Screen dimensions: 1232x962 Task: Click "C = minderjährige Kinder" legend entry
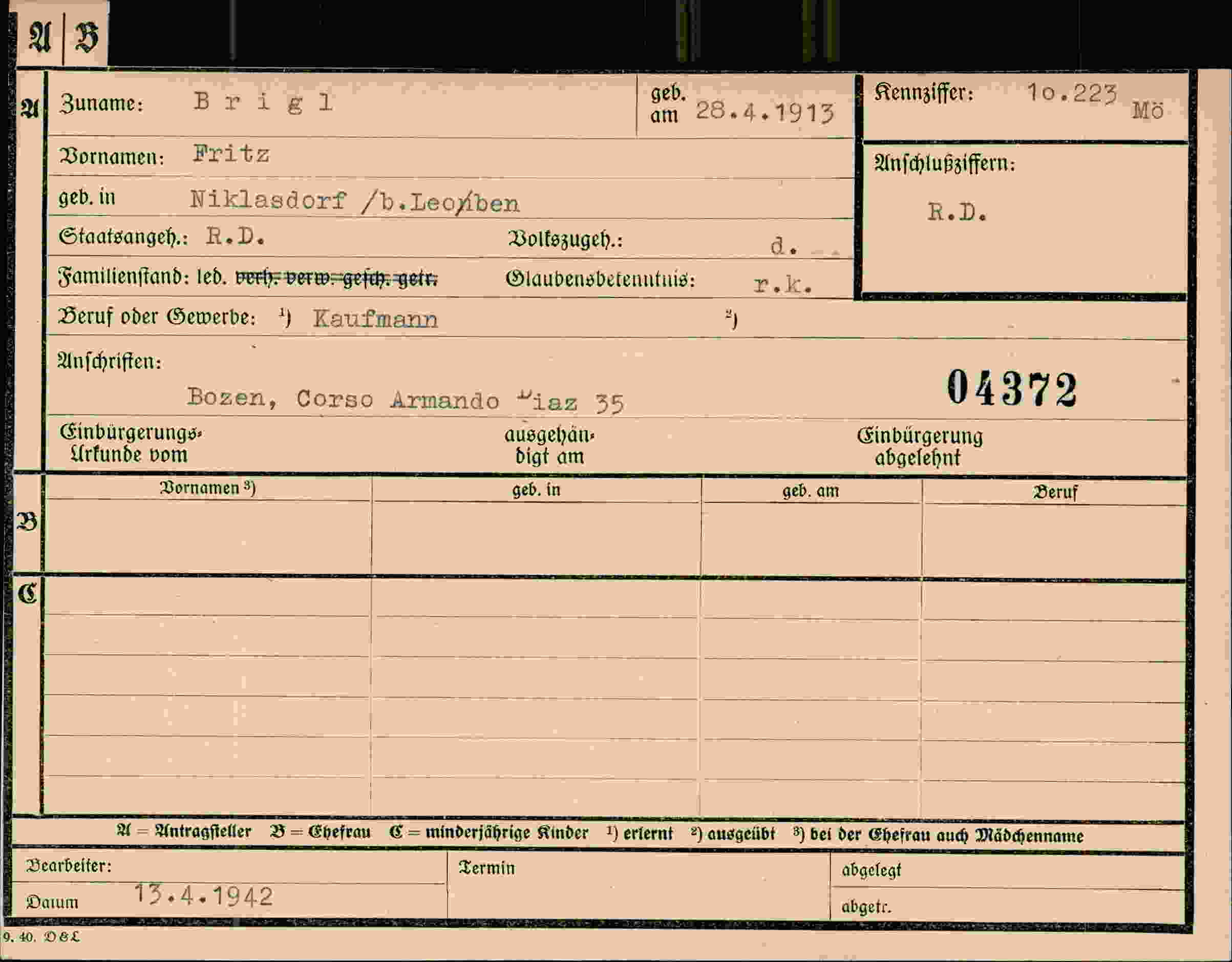click(488, 833)
